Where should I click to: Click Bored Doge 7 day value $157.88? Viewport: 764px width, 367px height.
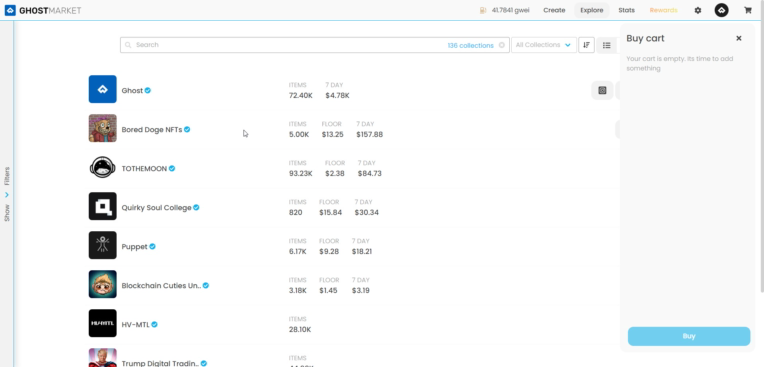[369, 135]
